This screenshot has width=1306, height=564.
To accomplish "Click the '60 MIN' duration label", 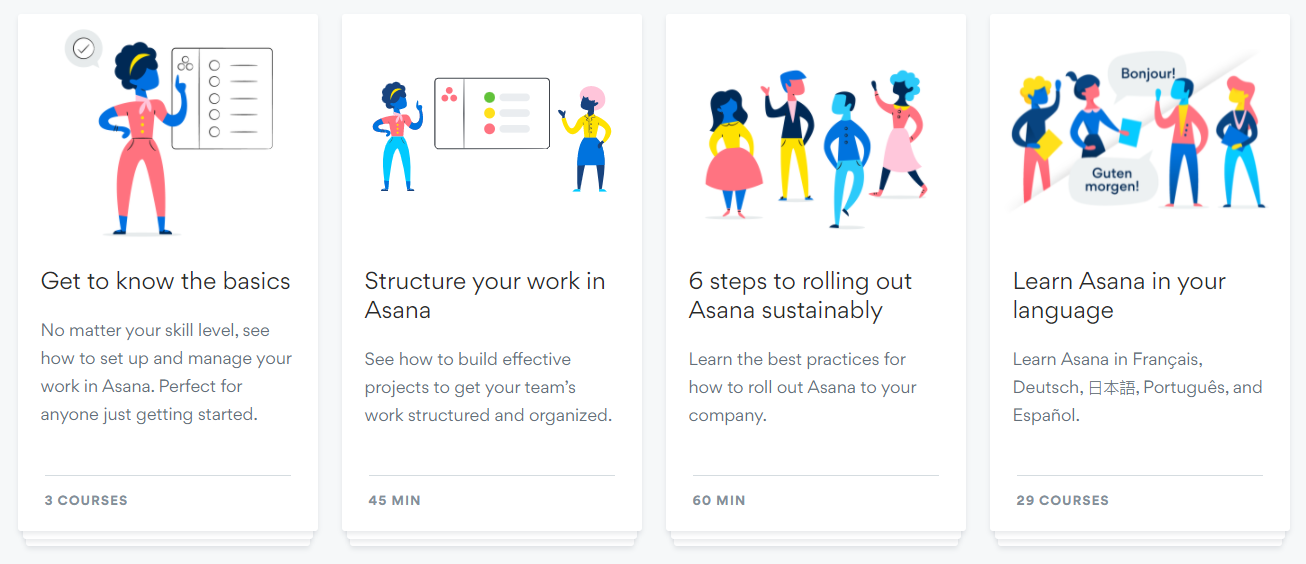I will pos(719,500).
